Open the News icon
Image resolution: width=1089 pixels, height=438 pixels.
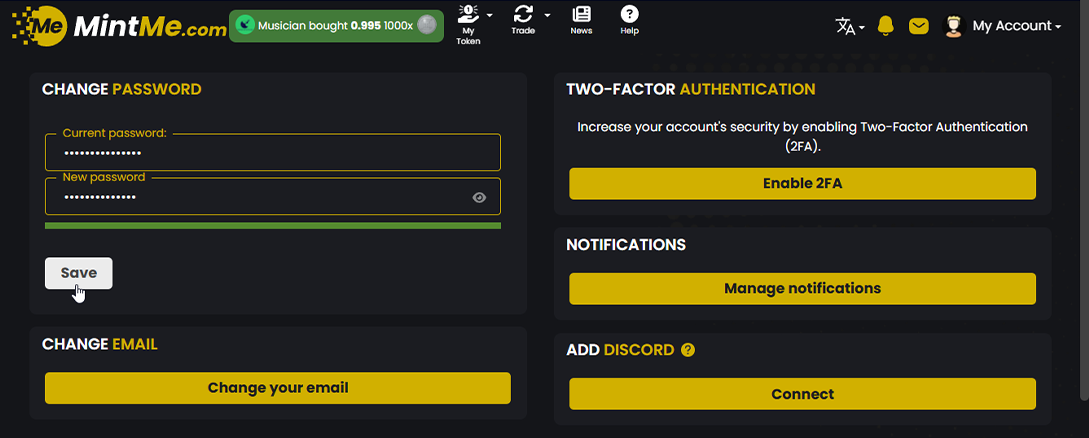[x=581, y=15]
